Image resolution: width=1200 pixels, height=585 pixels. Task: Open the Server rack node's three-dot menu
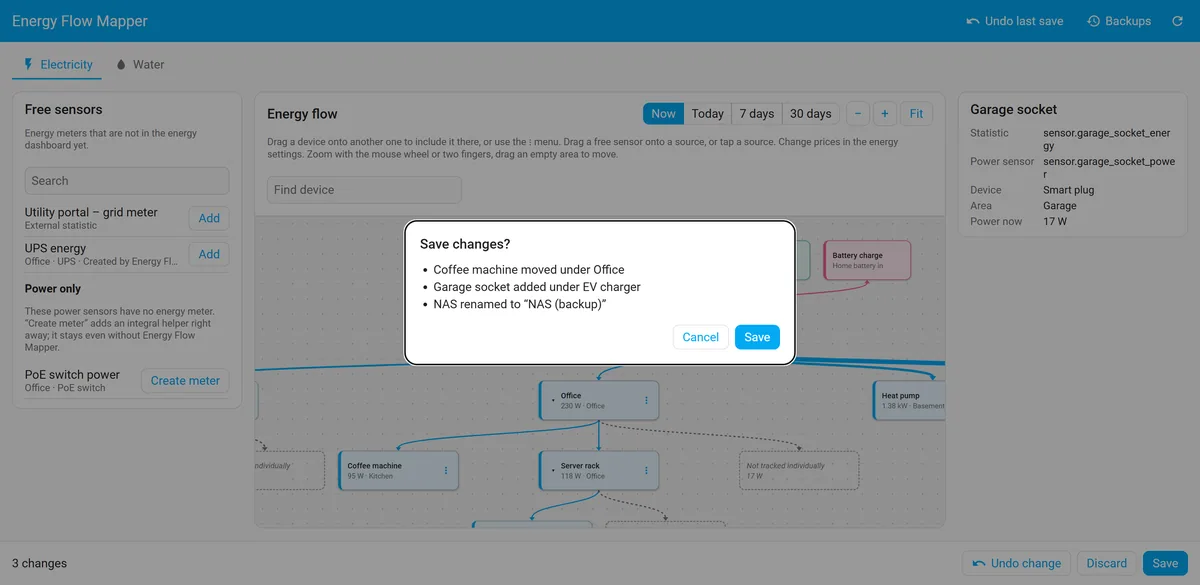646,470
